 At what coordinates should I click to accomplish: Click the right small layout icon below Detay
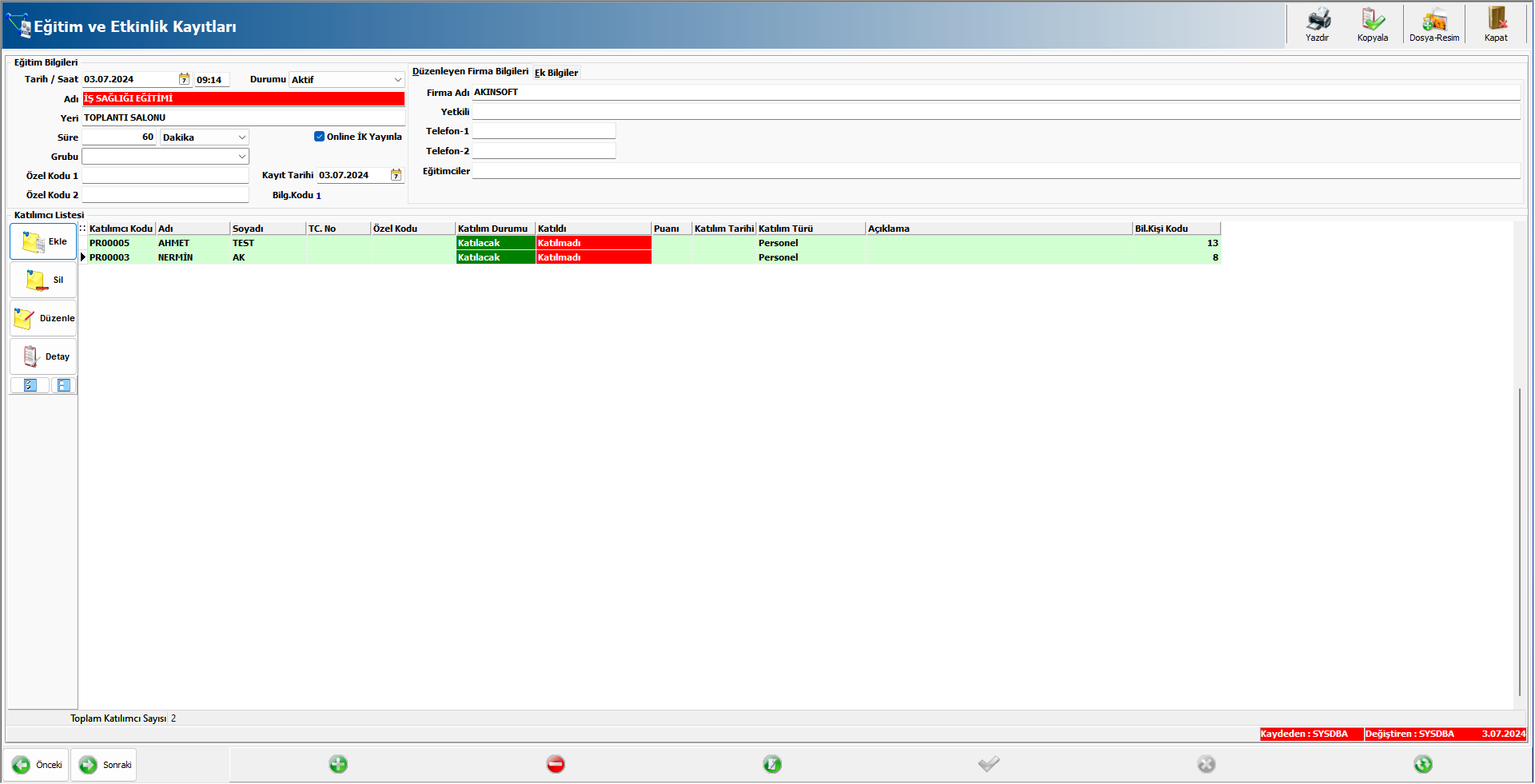point(64,385)
